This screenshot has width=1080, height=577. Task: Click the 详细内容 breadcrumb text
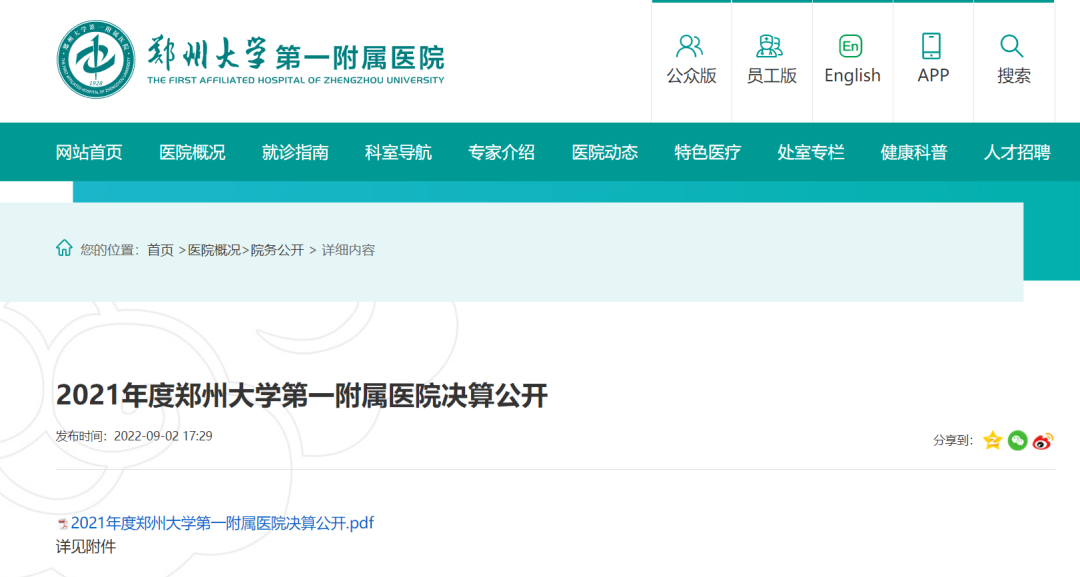(349, 250)
